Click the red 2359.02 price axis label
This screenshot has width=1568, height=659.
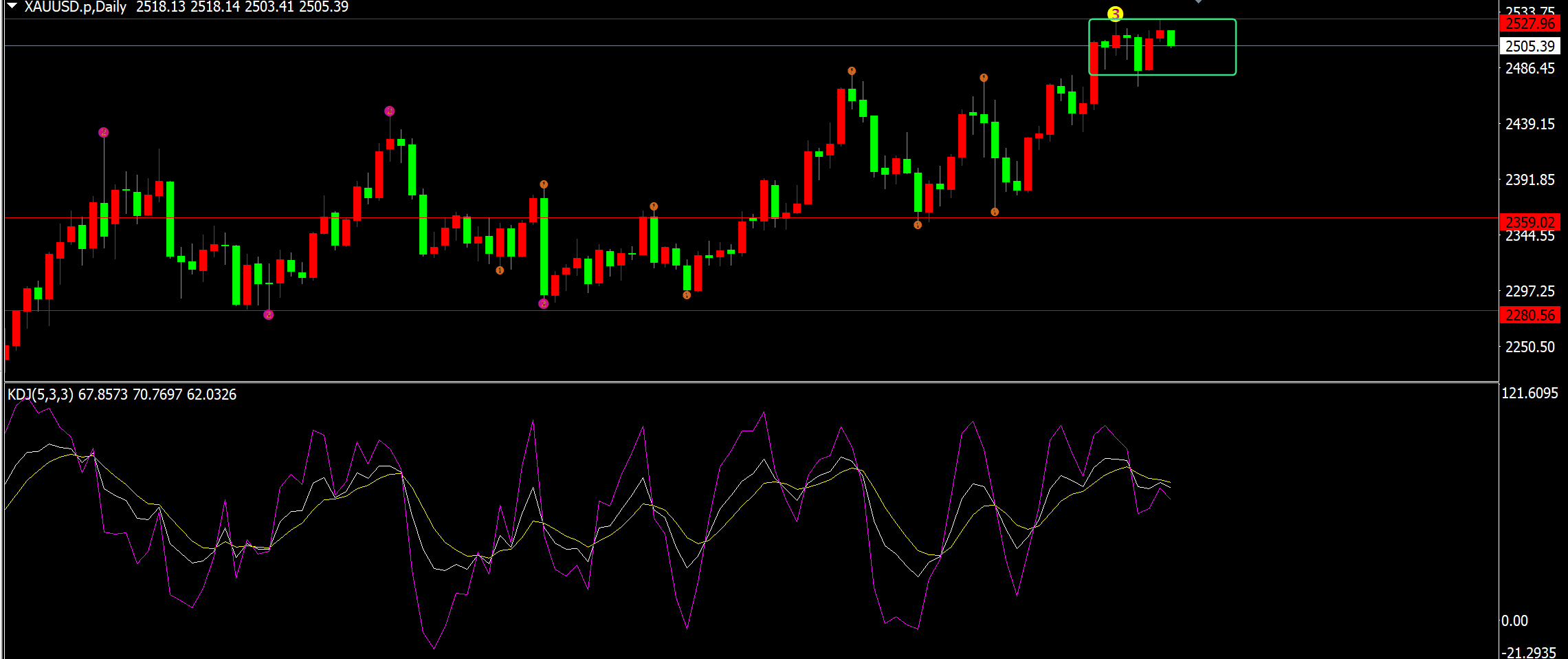(1530, 222)
